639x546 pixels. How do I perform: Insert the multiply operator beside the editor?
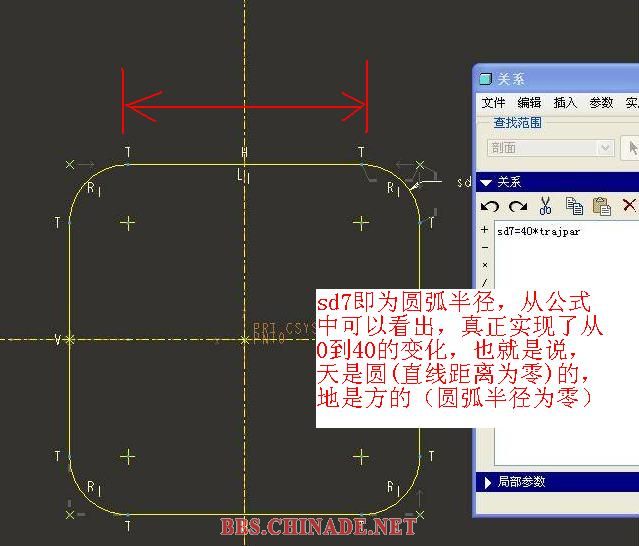(485, 265)
